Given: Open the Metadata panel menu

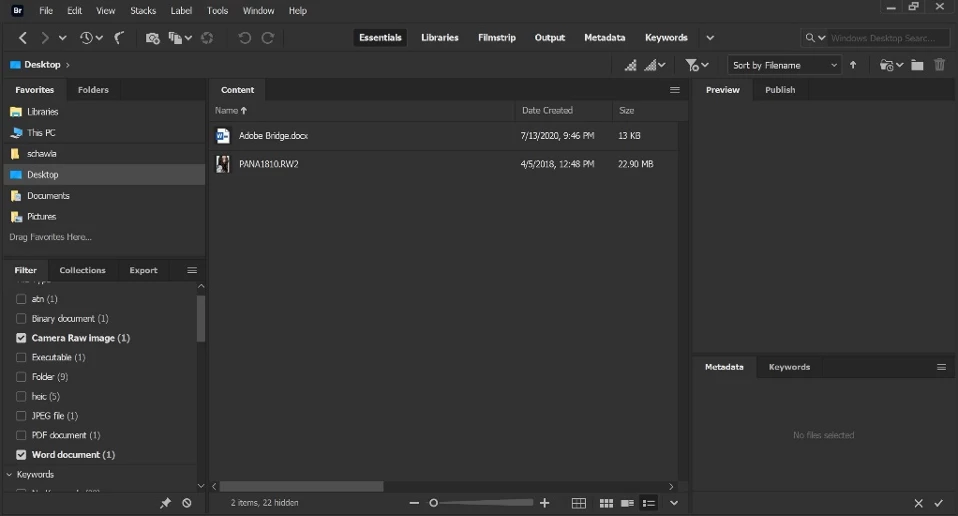Looking at the screenshot, I should point(942,367).
